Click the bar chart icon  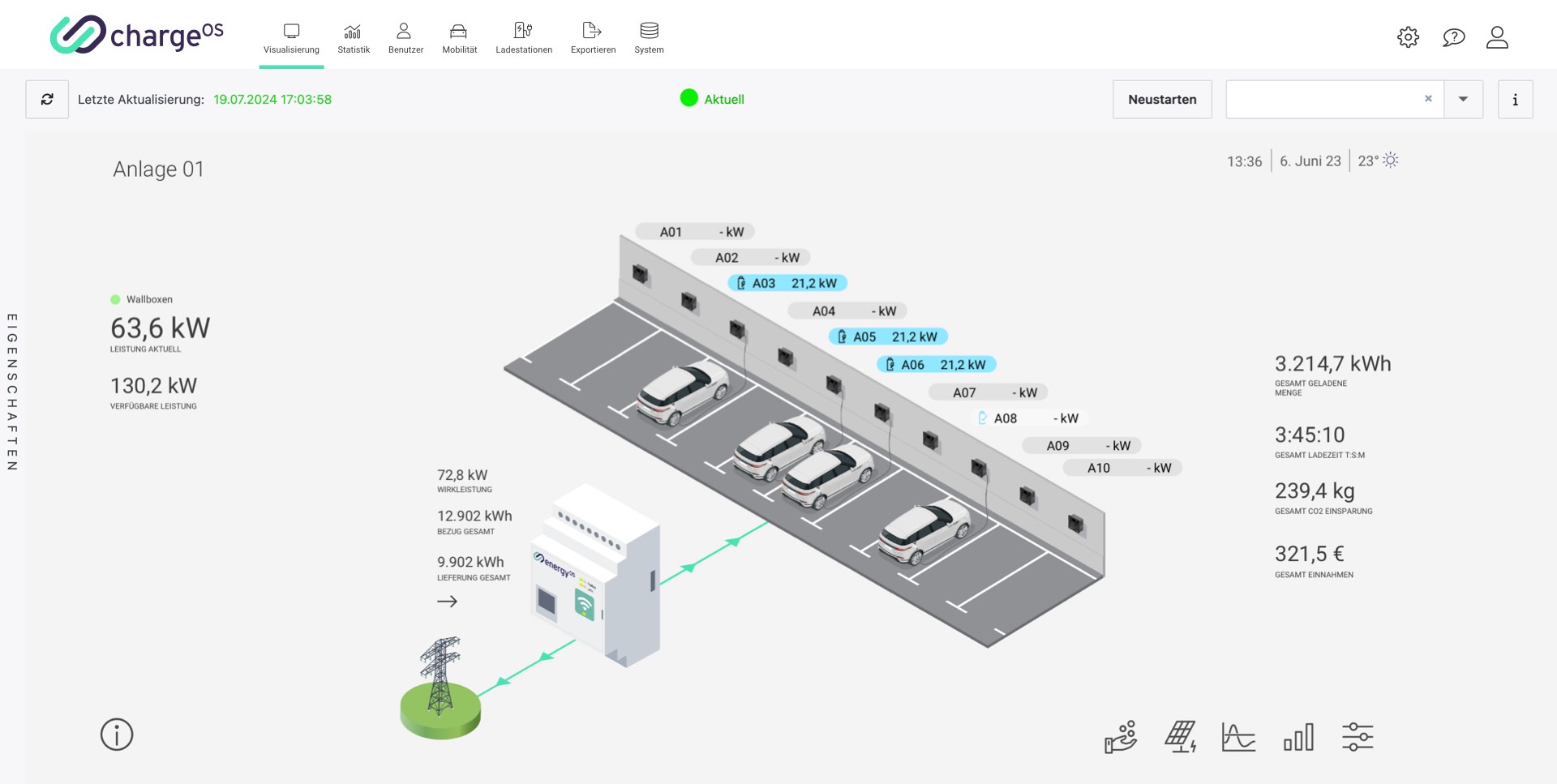point(1298,737)
